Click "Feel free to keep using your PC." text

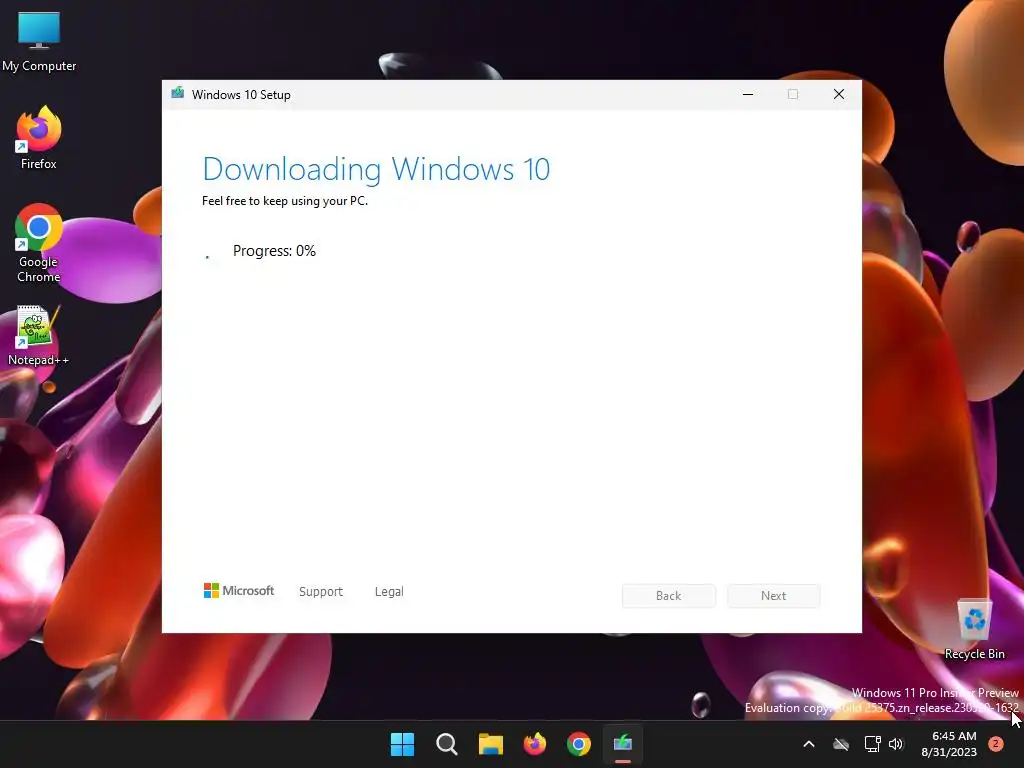pyautogui.click(x=285, y=201)
